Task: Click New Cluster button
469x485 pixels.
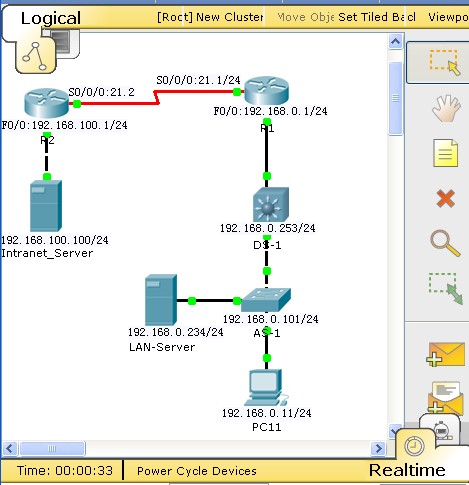Action: click(230, 17)
